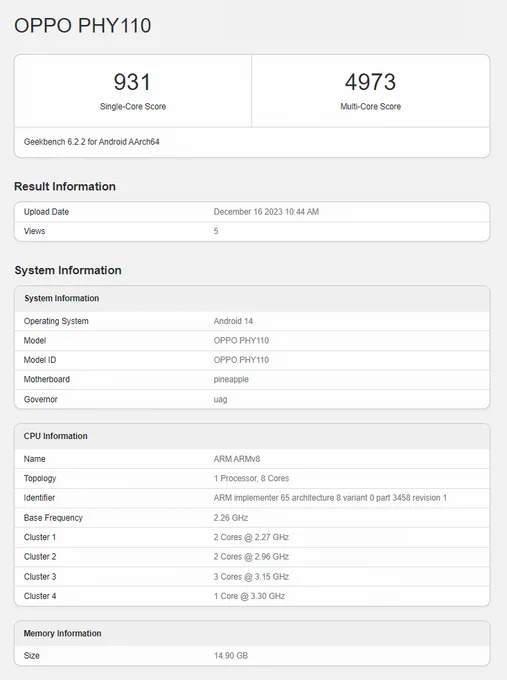Click the Cluster 2 label
This screenshot has height=680, width=507.
point(40,557)
